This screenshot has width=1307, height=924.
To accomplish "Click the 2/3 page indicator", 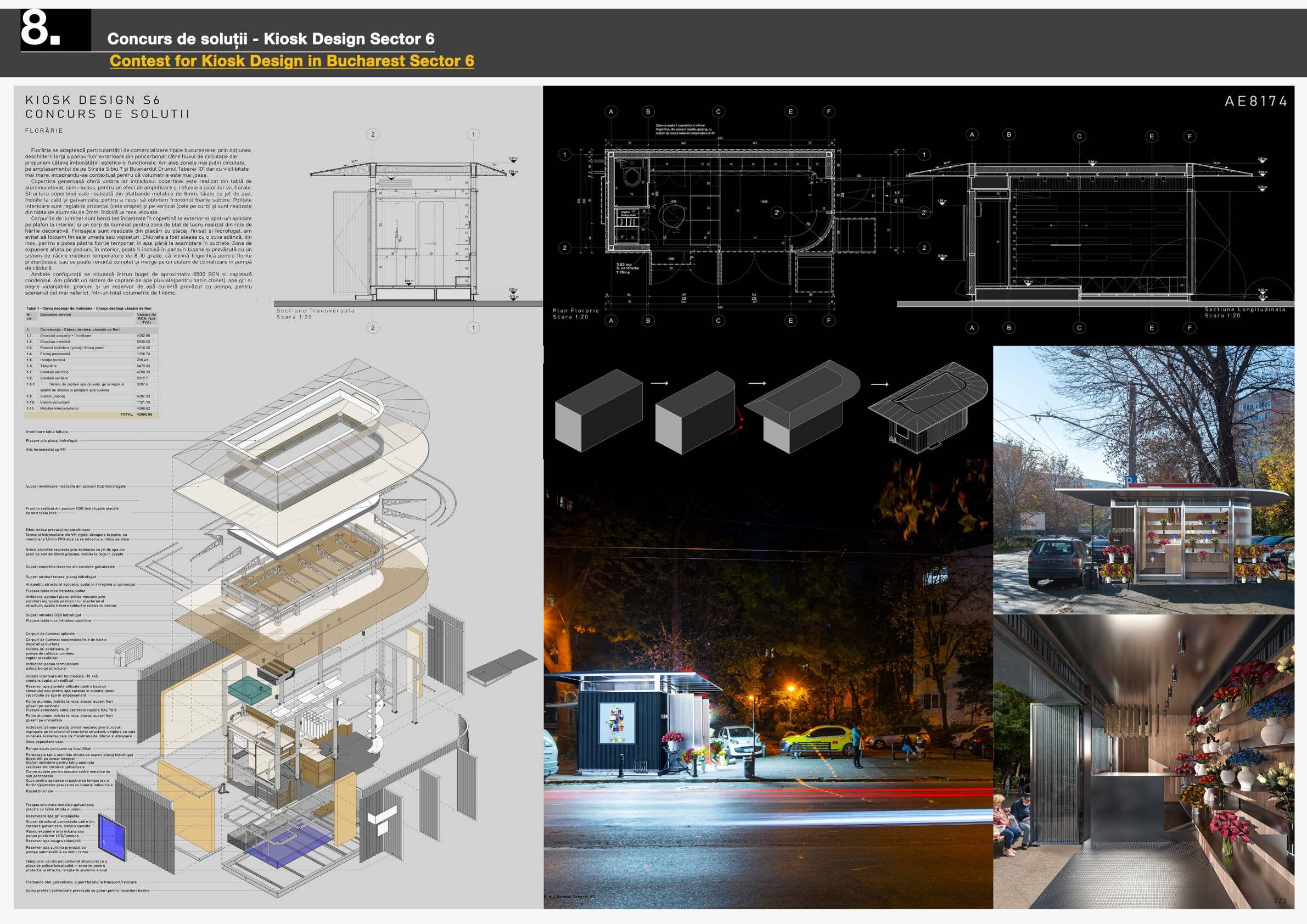I will [1279, 900].
